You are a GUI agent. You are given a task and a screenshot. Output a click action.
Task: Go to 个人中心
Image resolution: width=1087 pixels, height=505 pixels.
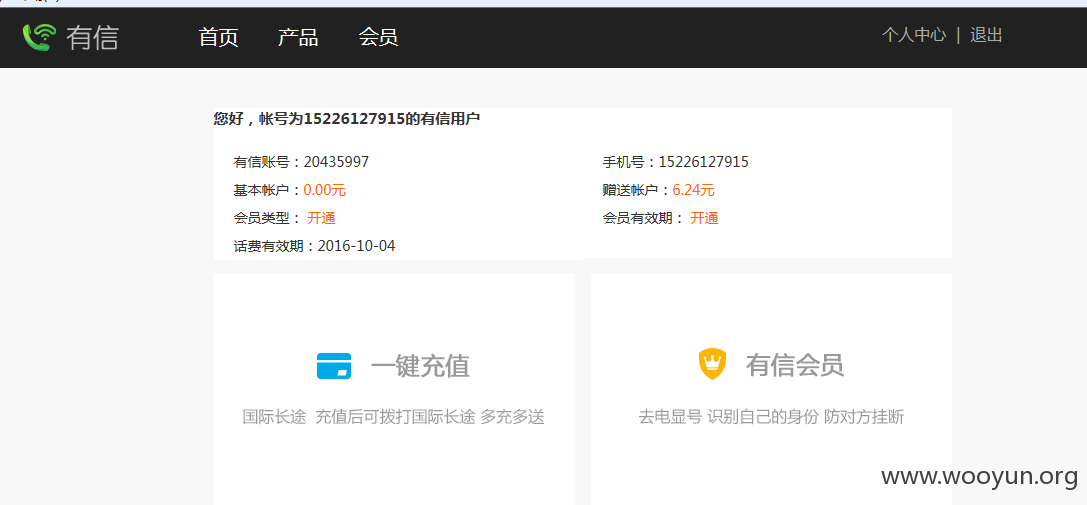[x=914, y=35]
